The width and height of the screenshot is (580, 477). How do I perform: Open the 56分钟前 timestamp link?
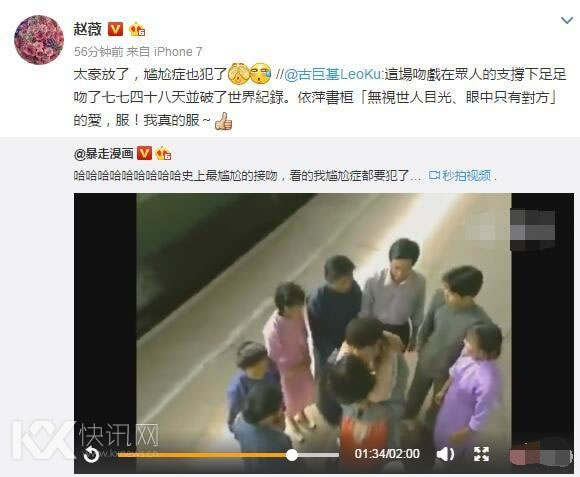tap(98, 52)
